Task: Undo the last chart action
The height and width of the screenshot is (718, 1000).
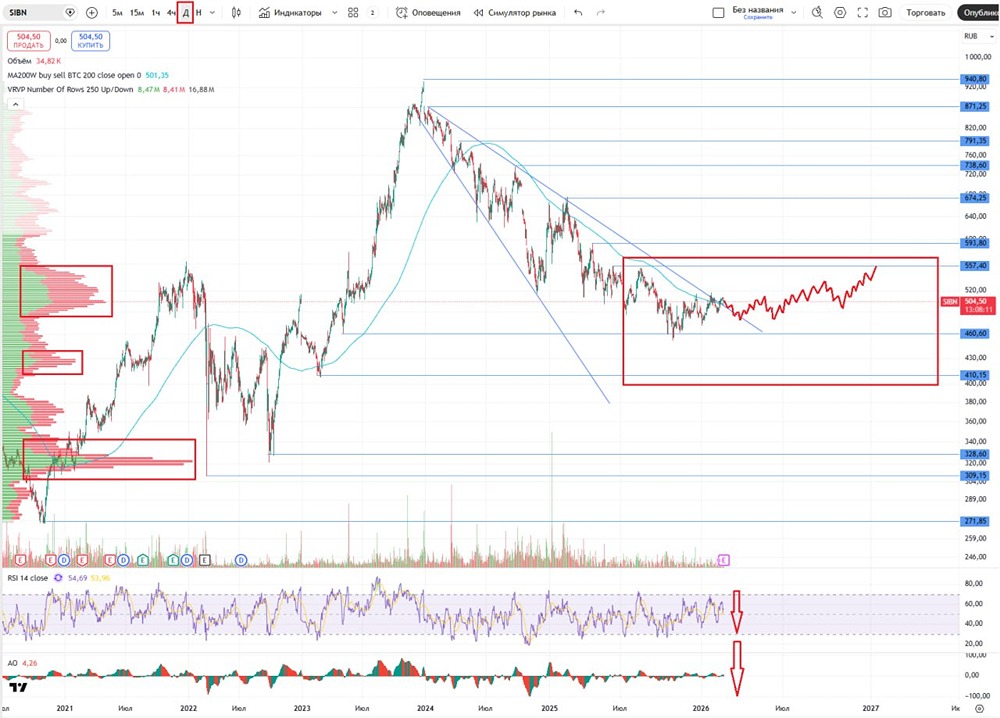Action: [x=578, y=13]
